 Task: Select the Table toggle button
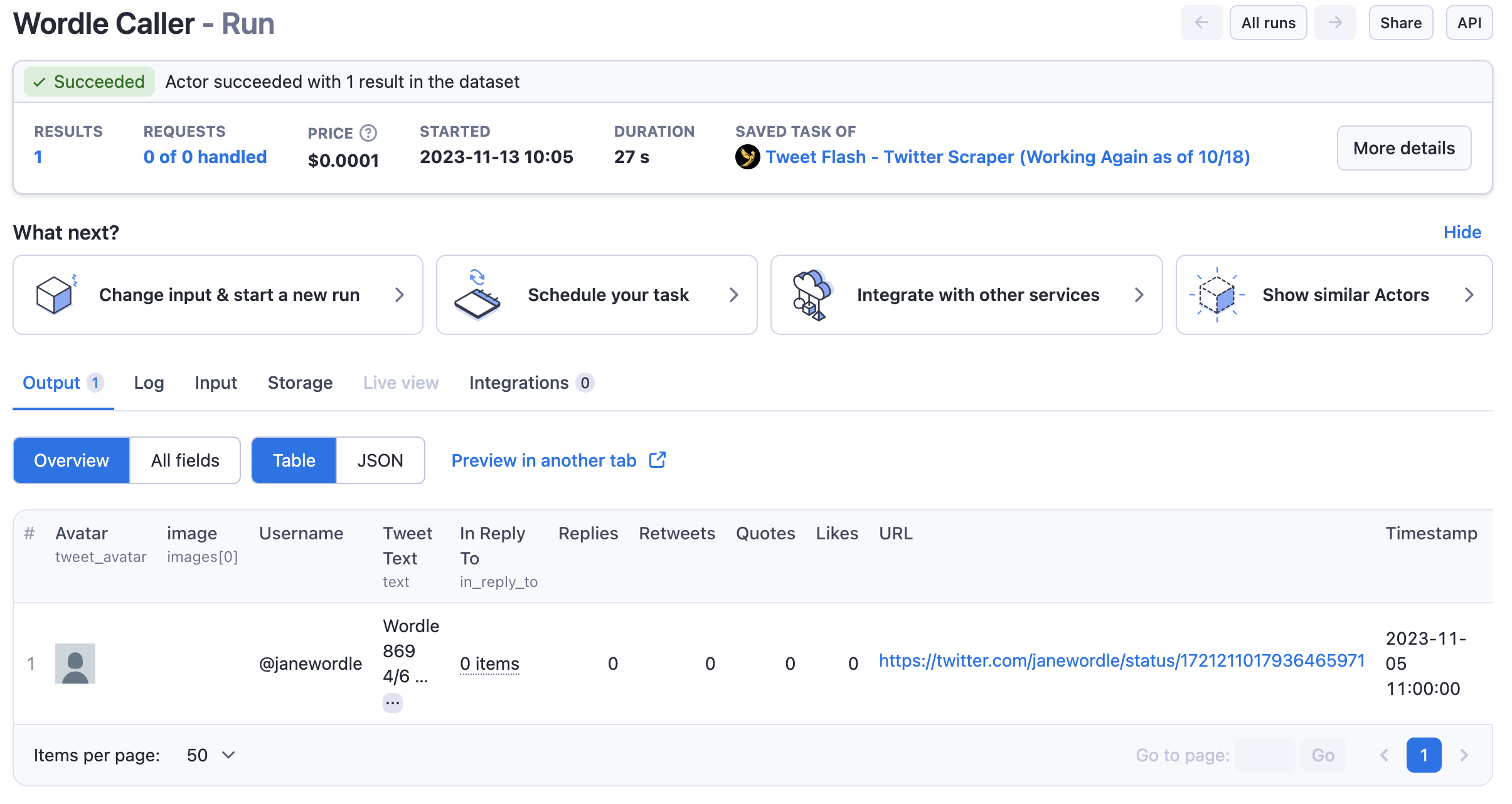pyautogui.click(x=294, y=460)
